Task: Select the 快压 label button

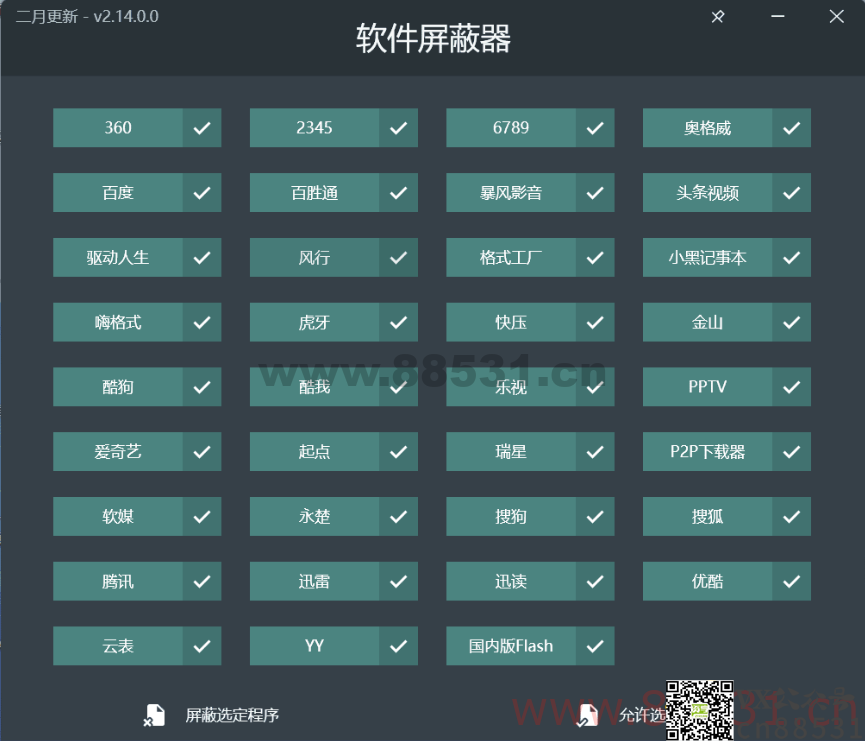Action: click(x=511, y=322)
